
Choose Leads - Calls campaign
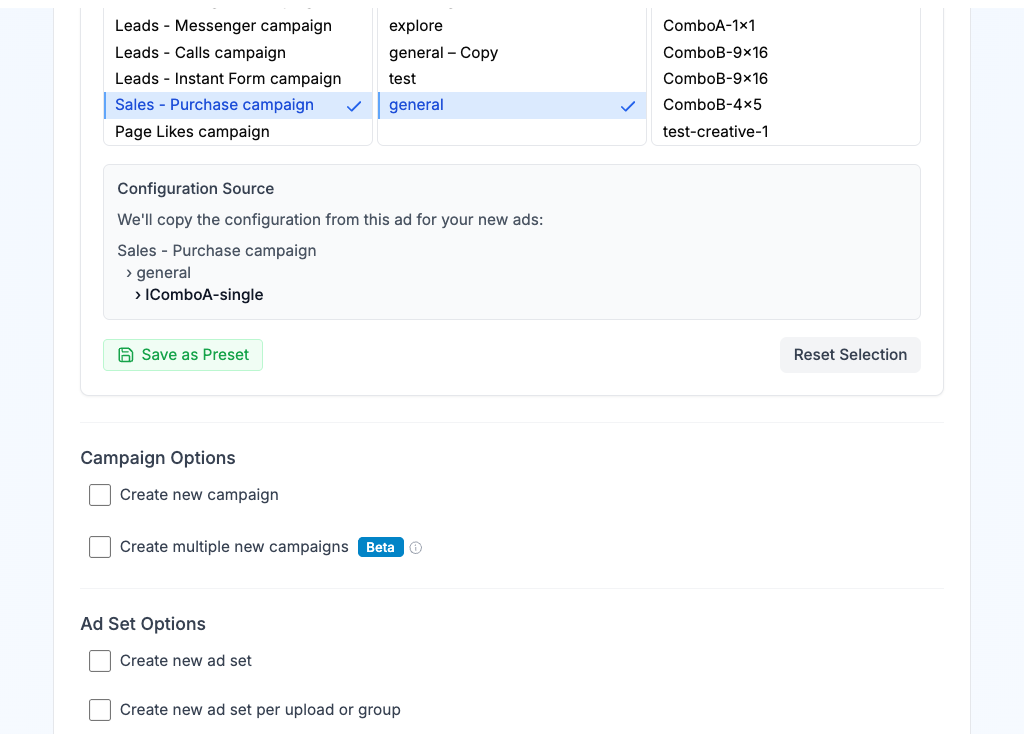(200, 53)
